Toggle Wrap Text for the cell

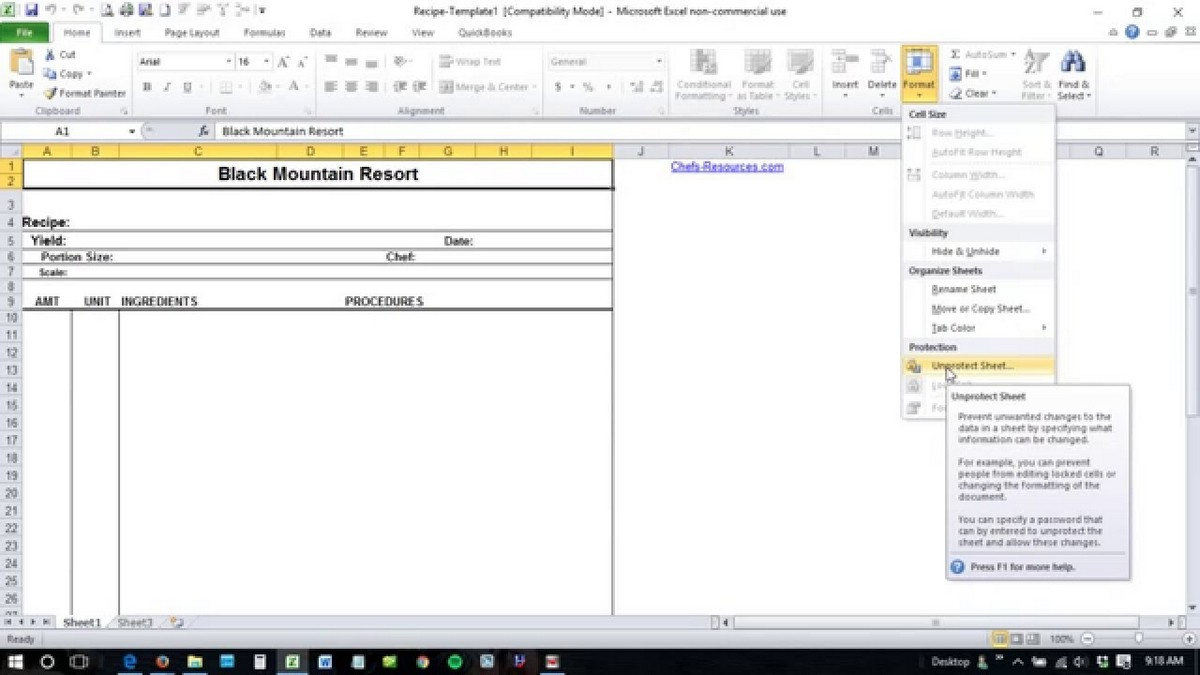[470, 62]
